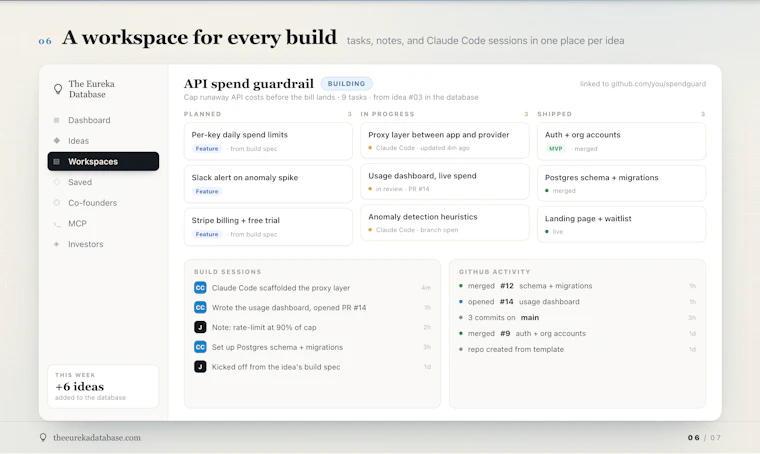
Task: Open 'Proxy layer between app and provider' card
Action: click(444, 141)
